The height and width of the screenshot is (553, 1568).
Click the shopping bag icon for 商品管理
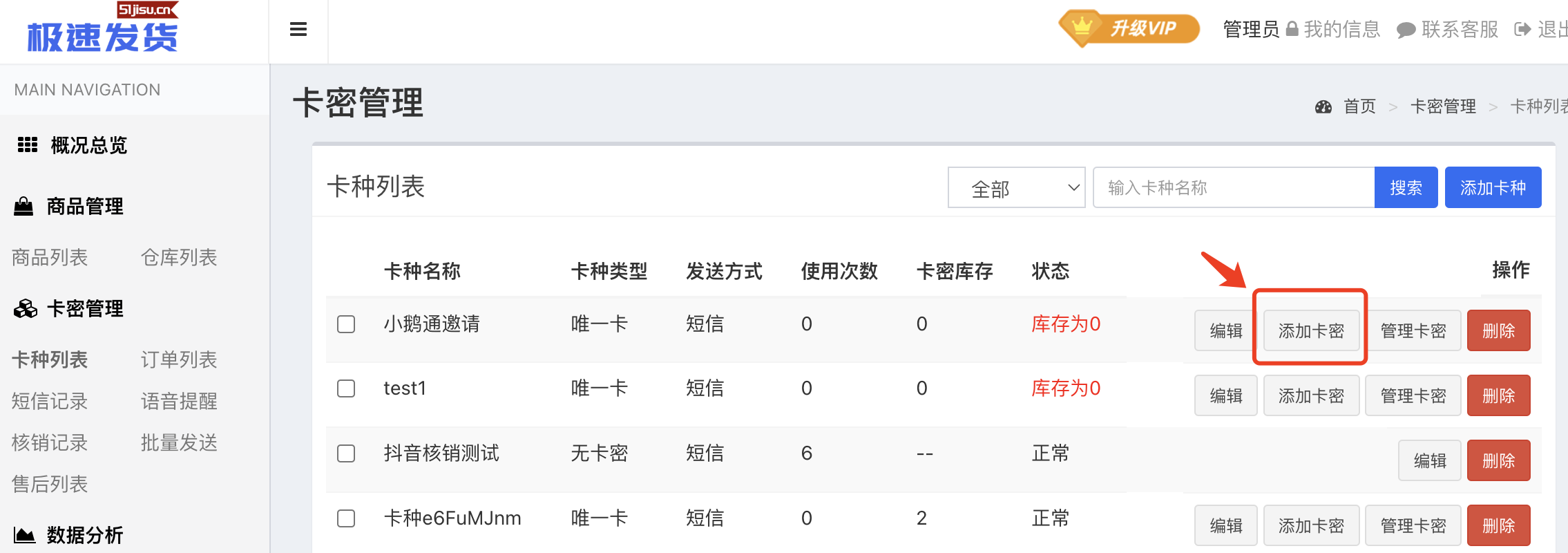[23, 206]
